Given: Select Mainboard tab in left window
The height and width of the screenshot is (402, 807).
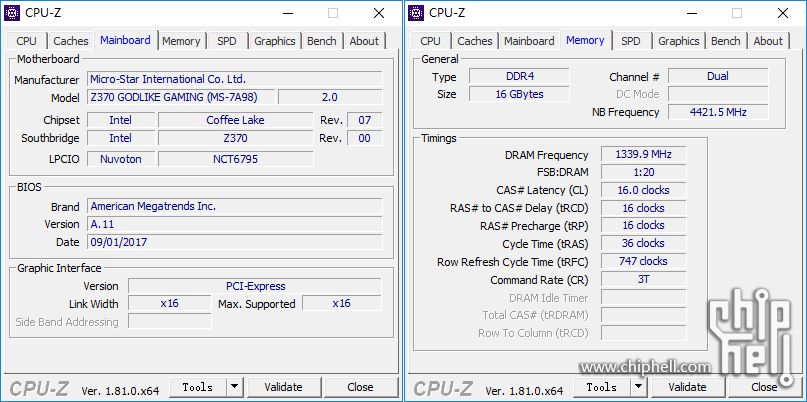Looking at the screenshot, I should coord(126,40).
